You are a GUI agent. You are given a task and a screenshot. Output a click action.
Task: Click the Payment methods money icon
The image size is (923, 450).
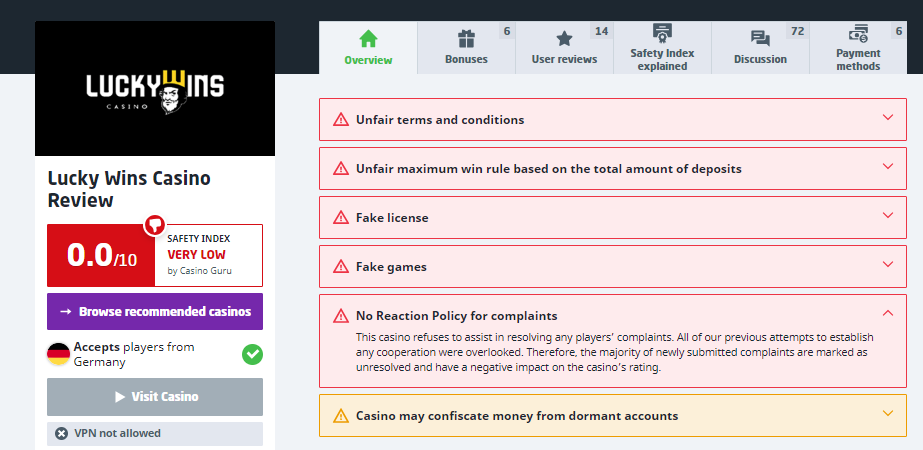[858, 32]
